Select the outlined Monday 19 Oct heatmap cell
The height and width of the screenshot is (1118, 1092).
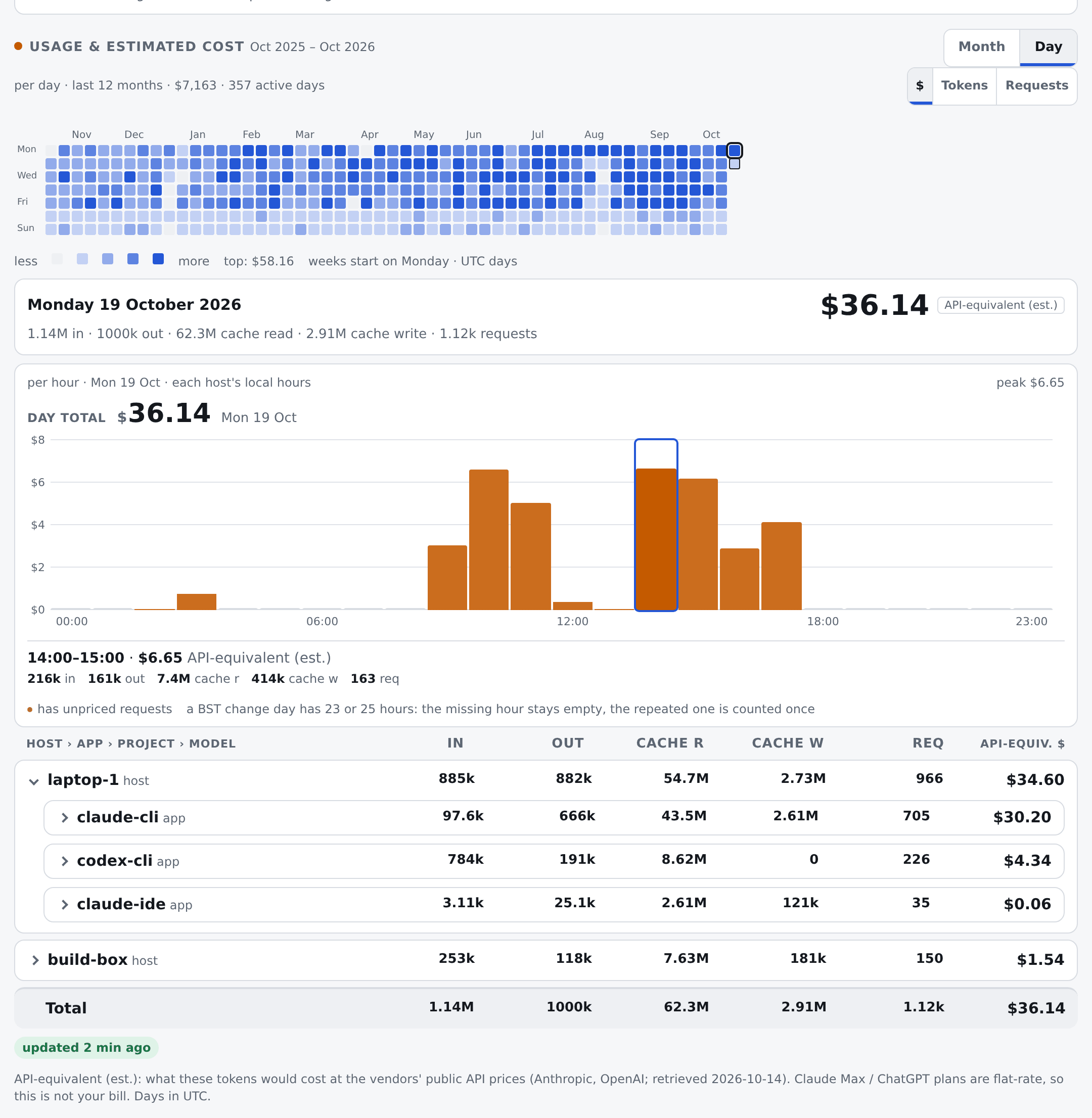coord(734,151)
